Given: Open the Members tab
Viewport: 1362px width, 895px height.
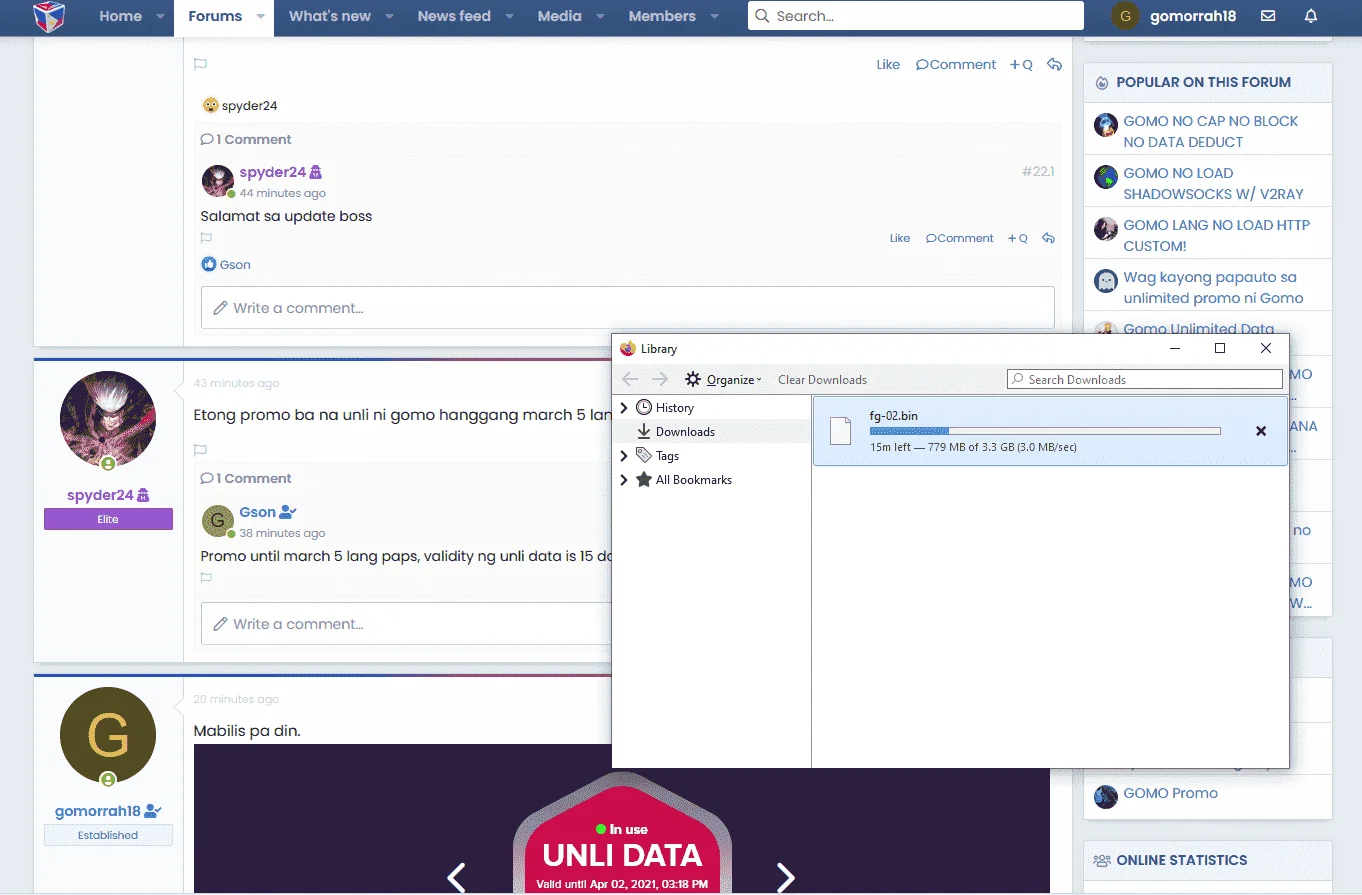Looking at the screenshot, I should 662,17.
